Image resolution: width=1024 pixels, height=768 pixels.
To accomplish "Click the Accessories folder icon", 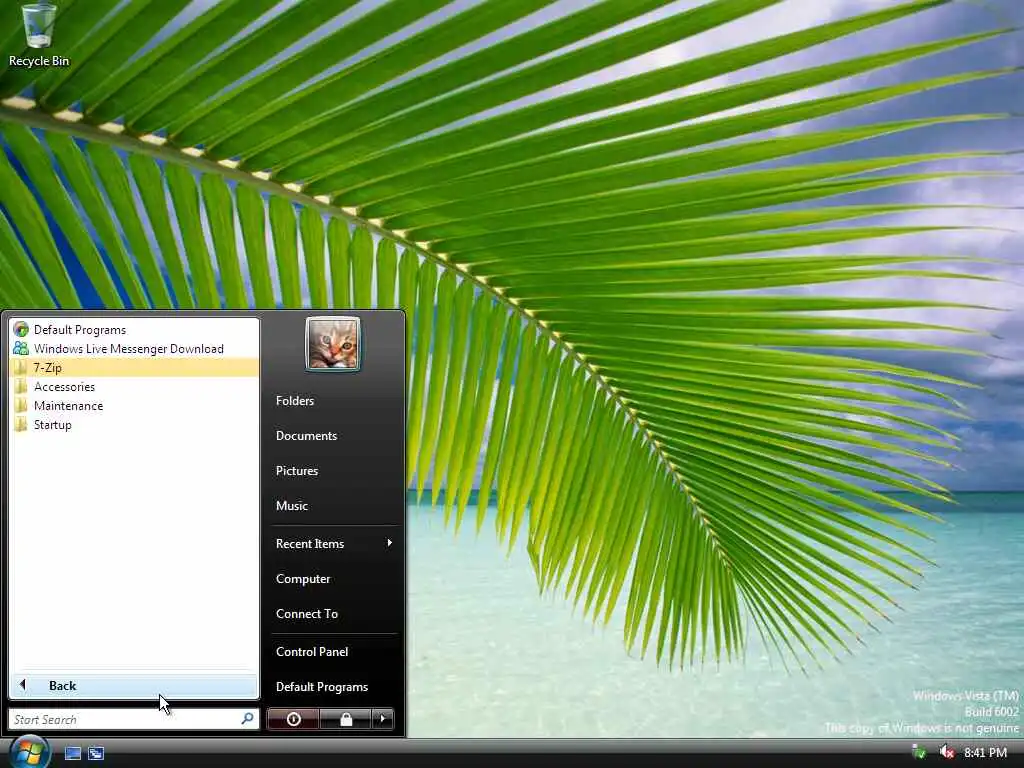I will pyautogui.click(x=21, y=387).
